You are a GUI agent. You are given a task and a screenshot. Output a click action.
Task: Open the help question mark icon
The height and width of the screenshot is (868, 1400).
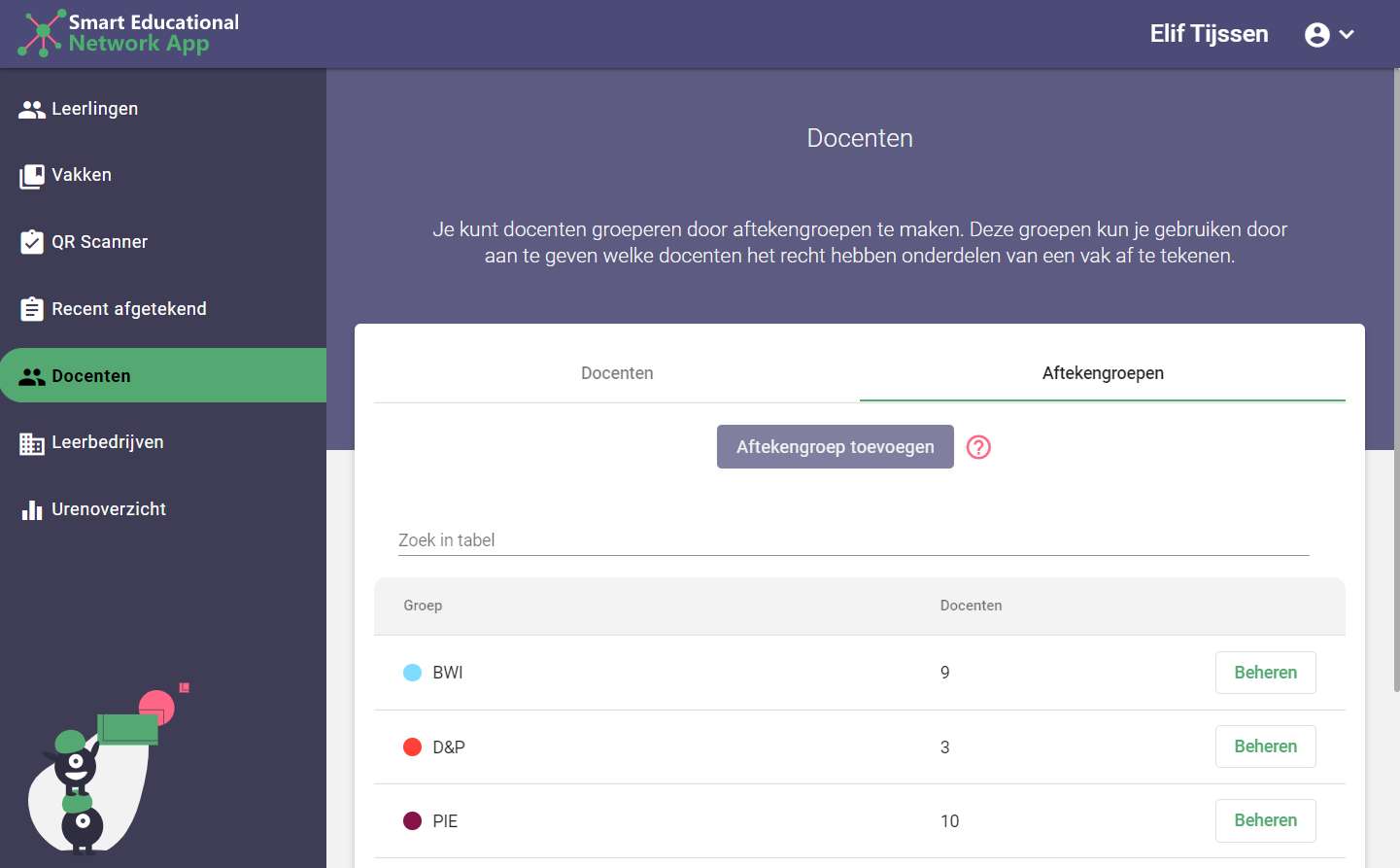(x=978, y=447)
